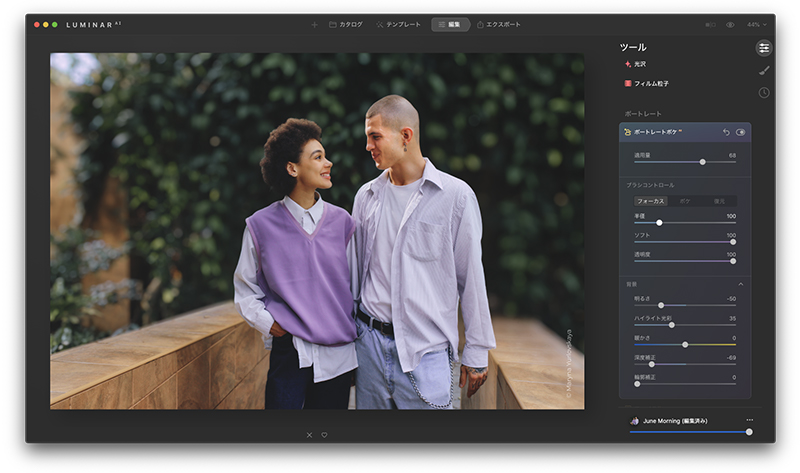The width and height of the screenshot is (800, 473).
Task: Adjust the June Morning template amount slider
Action: (x=691, y=432)
